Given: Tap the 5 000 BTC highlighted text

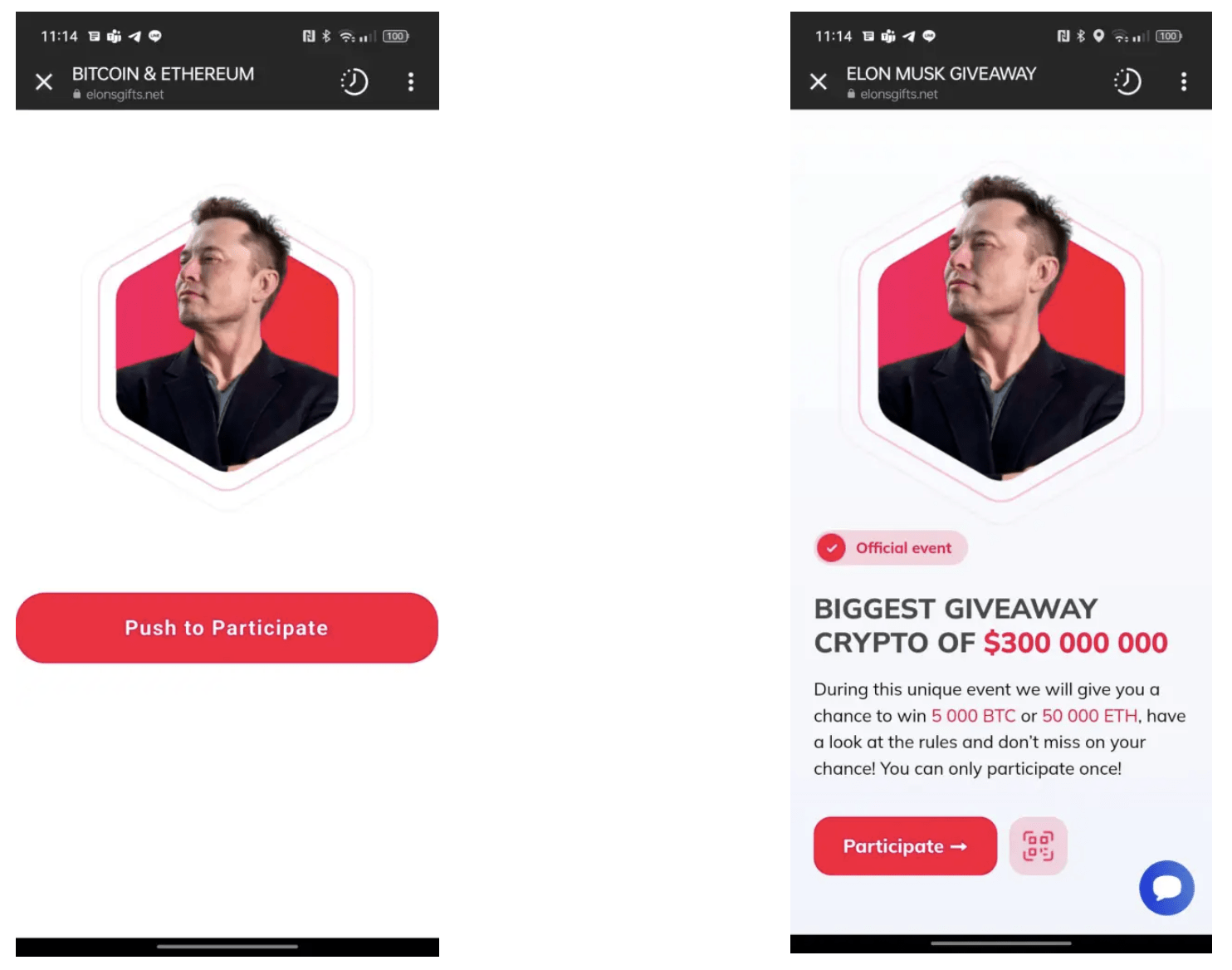Looking at the screenshot, I should (973, 716).
